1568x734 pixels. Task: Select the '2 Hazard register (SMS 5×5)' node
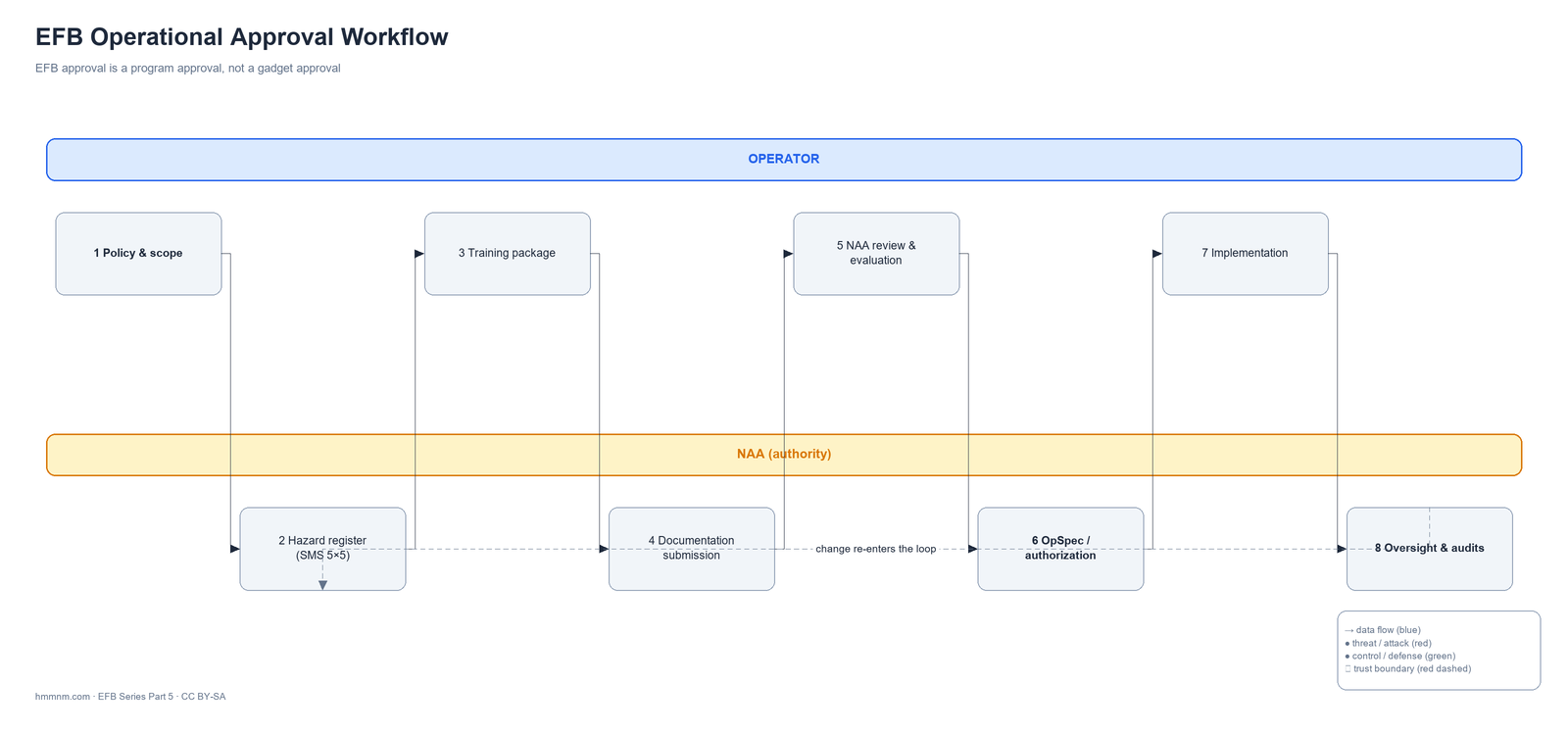pyautogui.click(x=322, y=549)
